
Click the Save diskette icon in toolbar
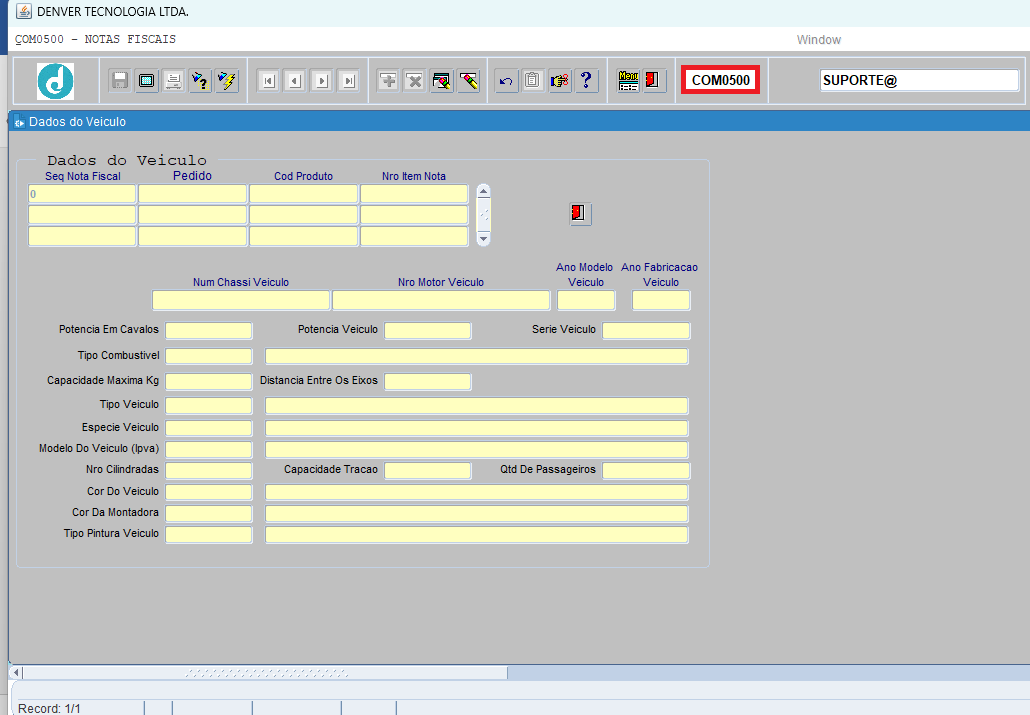[x=120, y=81]
